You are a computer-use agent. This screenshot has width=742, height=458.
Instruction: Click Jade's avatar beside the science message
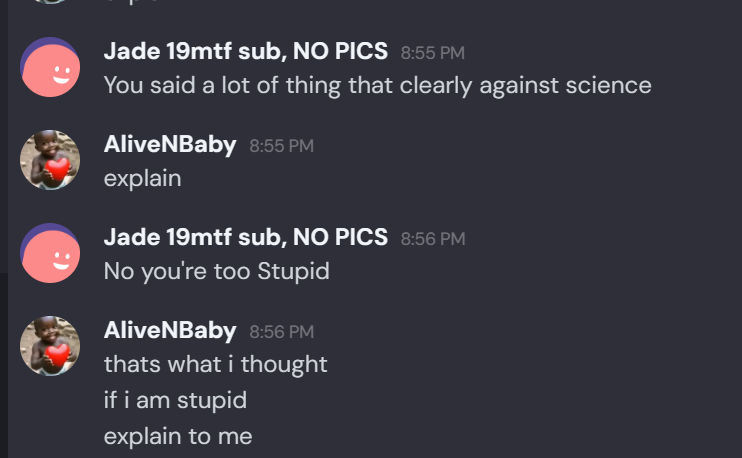(x=50, y=67)
